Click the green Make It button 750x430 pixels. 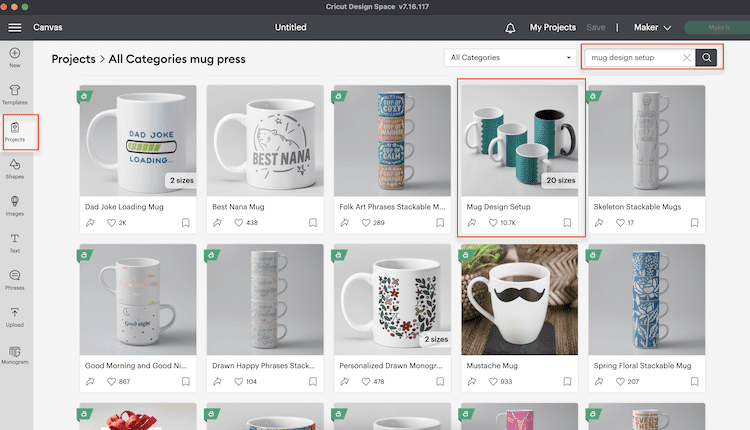(x=717, y=28)
